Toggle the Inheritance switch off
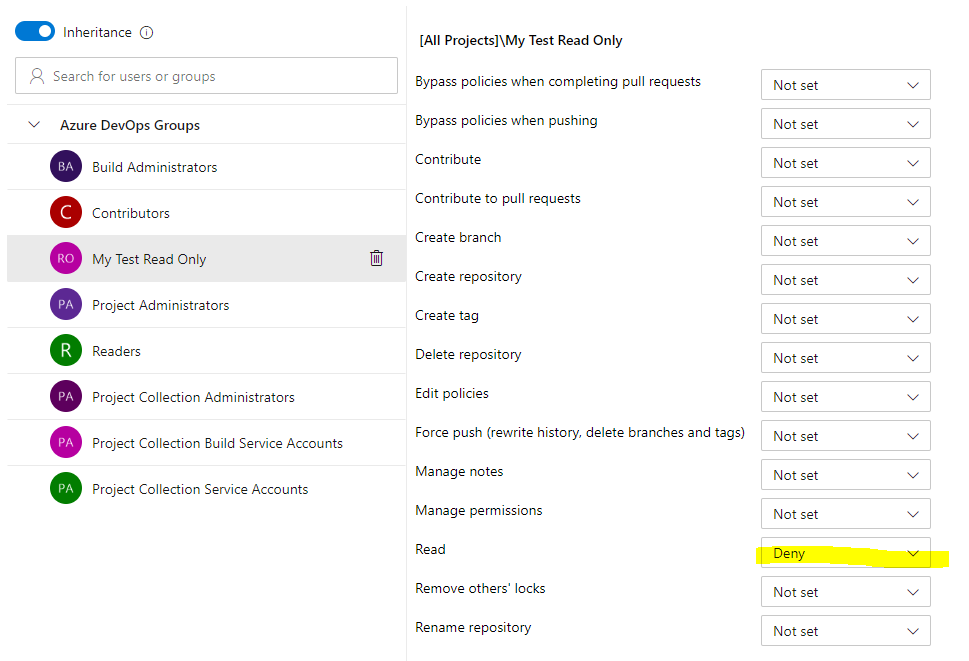The image size is (969, 661). tap(35, 32)
